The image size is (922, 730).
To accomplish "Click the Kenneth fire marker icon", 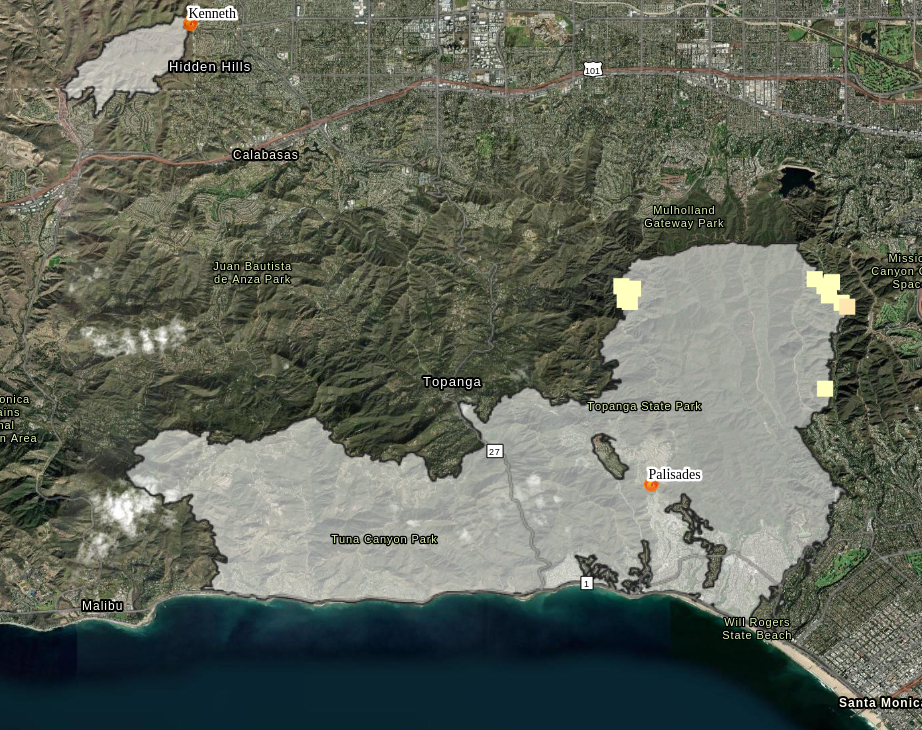I will click(190, 24).
